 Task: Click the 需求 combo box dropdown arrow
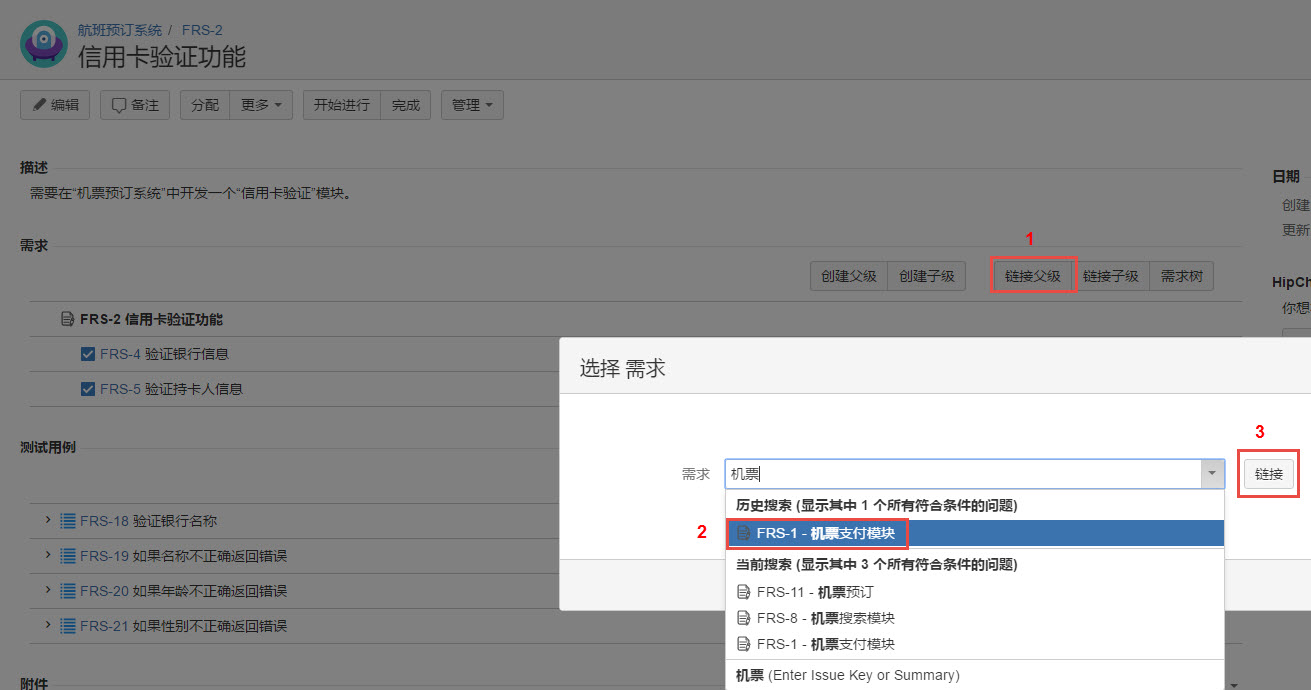[1212, 474]
